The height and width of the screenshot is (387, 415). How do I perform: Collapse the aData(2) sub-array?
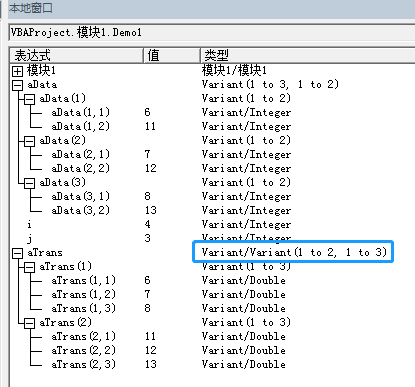point(29,141)
